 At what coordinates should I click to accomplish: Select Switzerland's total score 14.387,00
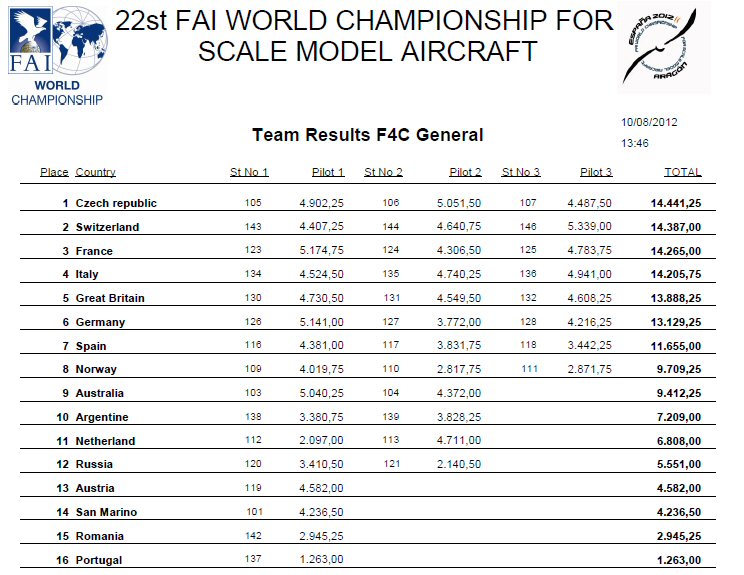point(676,227)
